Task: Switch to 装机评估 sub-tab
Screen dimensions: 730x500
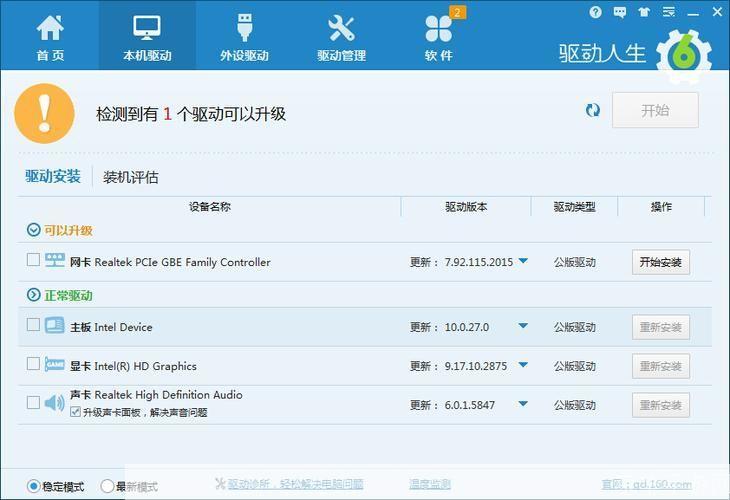Action: (130, 177)
